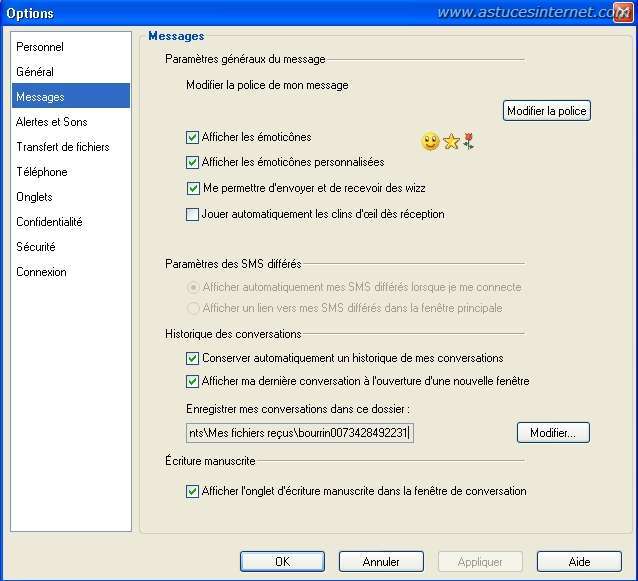The width and height of the screenshot is (638, 581).
Task: Toggle Afficher les émoticônes personnalisées checkbox
Action: [192, 162]
